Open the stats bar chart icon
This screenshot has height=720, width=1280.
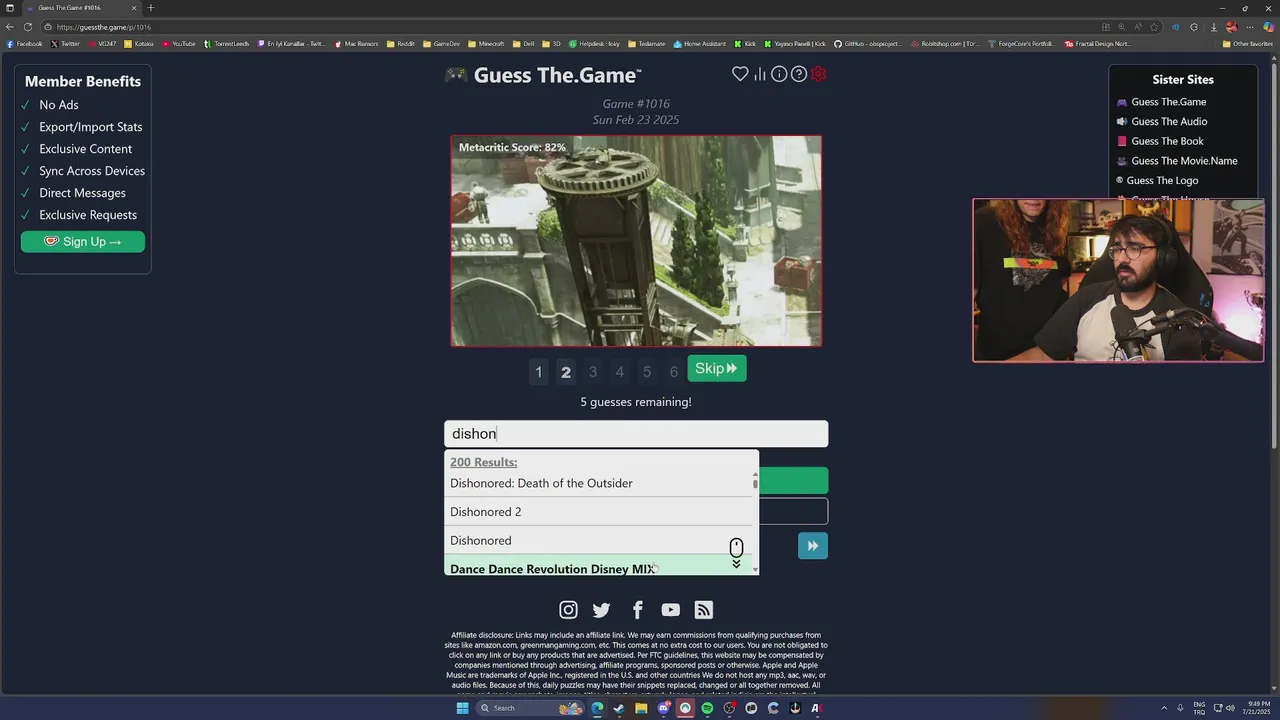click(760, 74)
